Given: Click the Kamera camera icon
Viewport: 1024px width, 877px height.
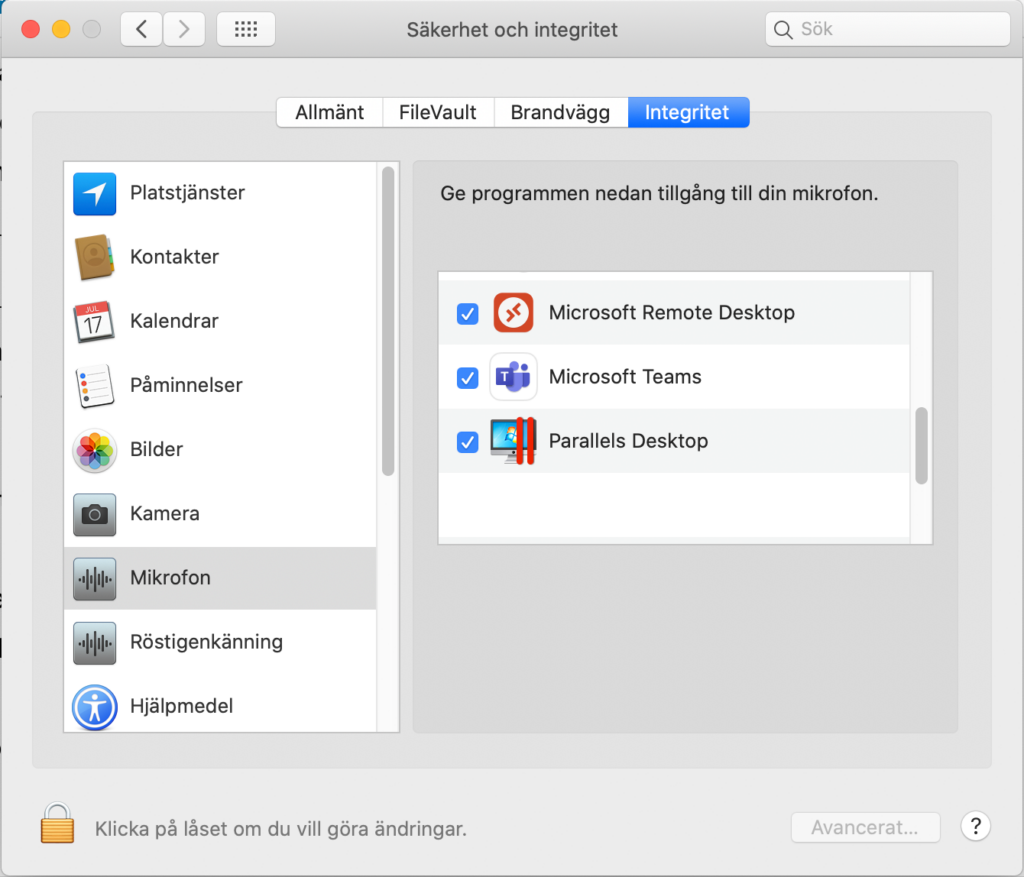Looking at the screenshot, I should tap(95, 515).
